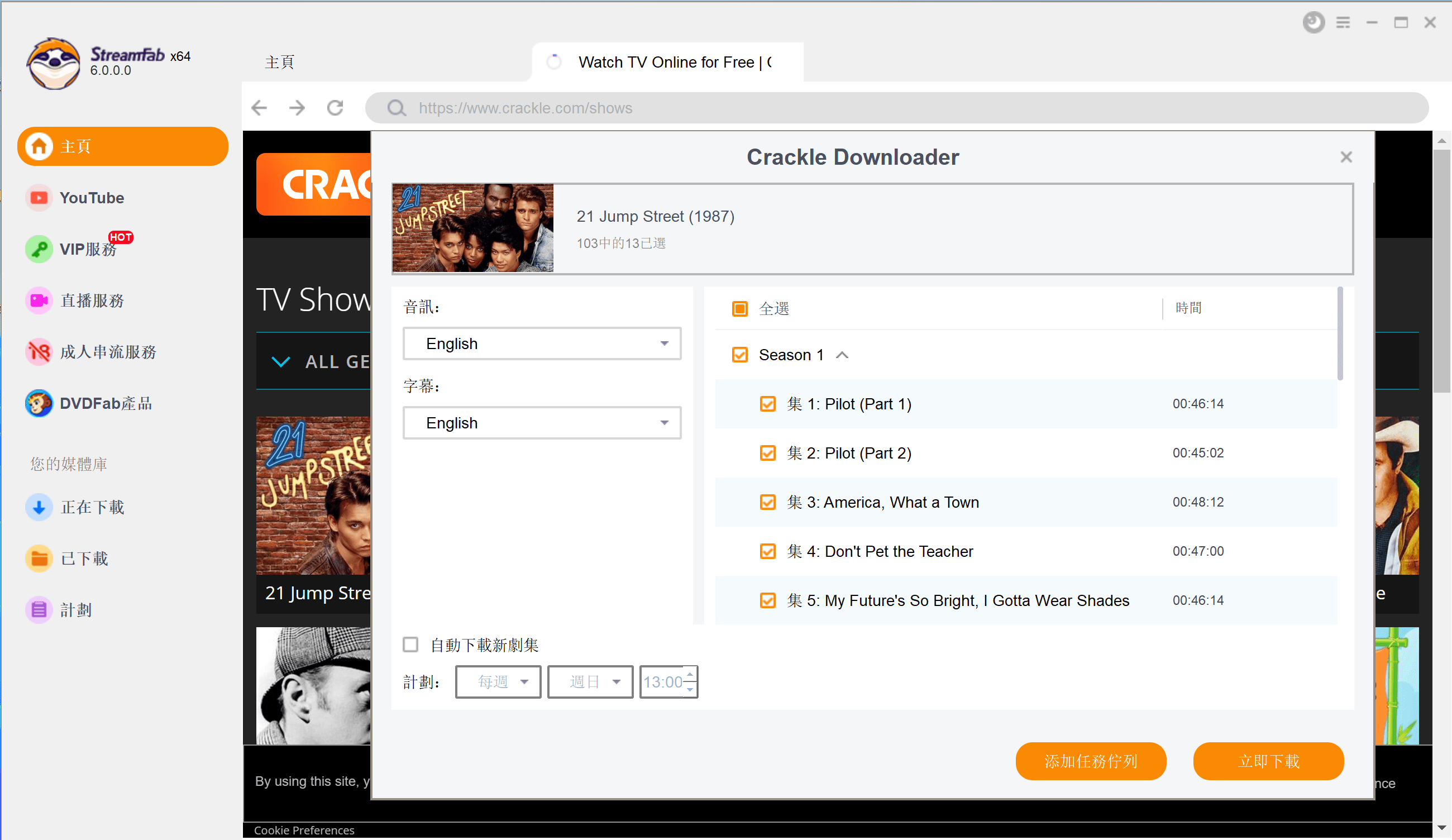
Task: Click the orange home icon in sidebar
Action: [39, 146]
